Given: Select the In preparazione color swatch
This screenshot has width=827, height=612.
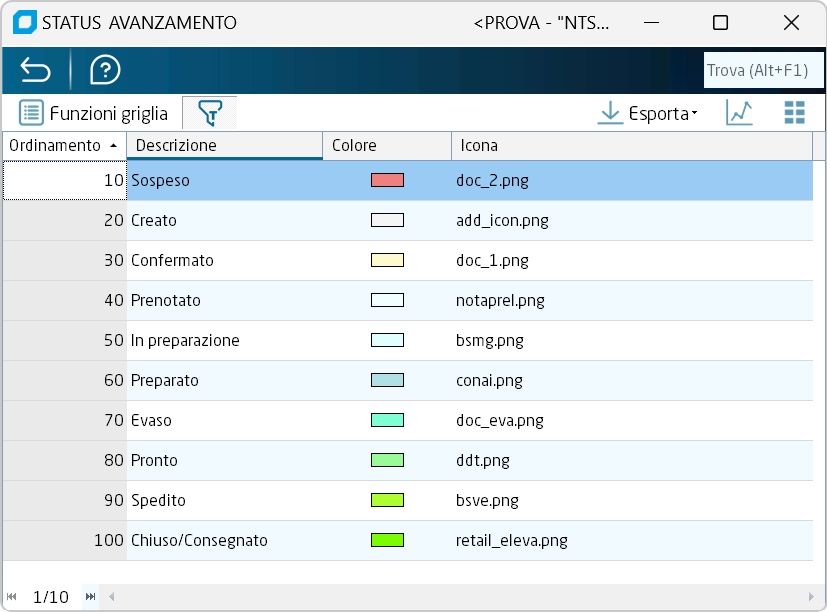Looking at the screenshot, I should click(x=387, y=340).
